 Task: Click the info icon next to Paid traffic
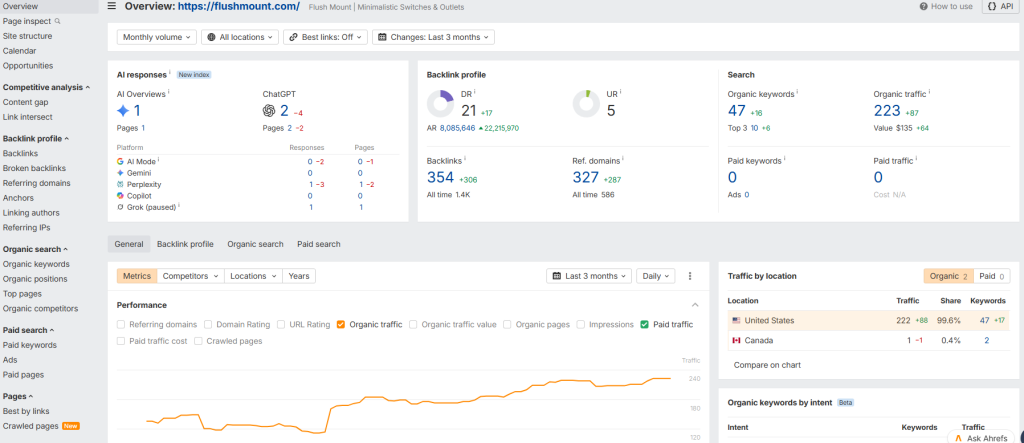pos(916,159)
